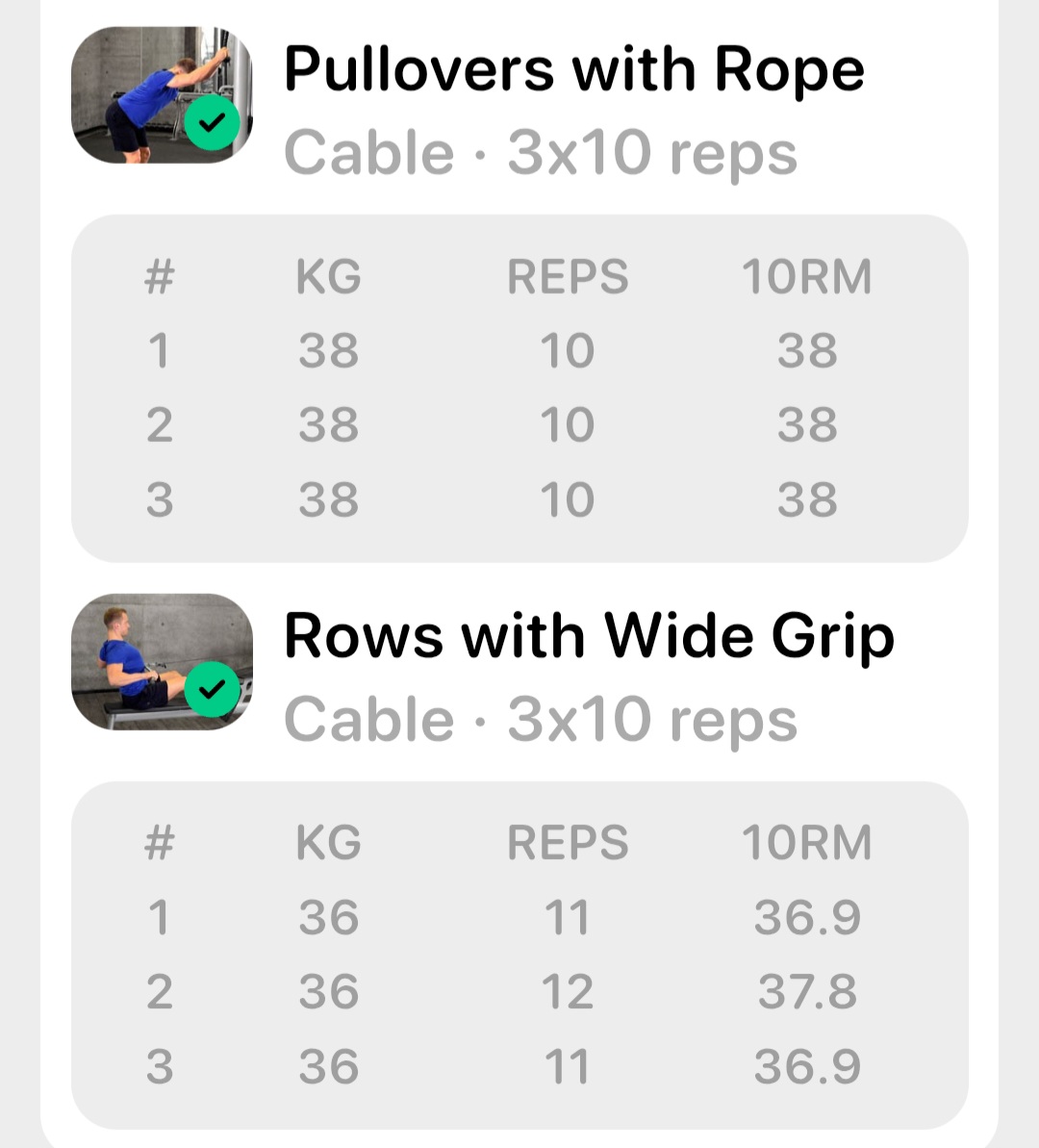Edit set 1 weight for Pullovers with Rope
The height and width of the screenshot is (1148, 1039).
point(328,351)
